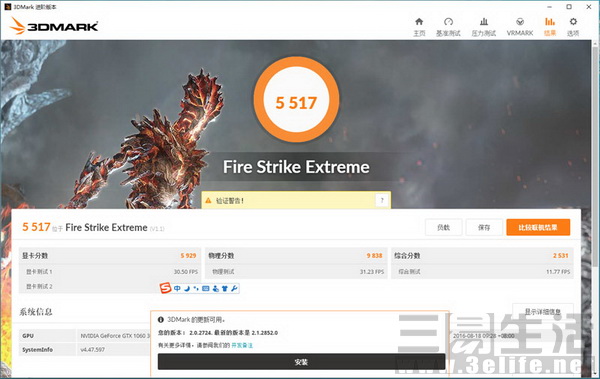600x379 pixels.
Task: Click the 显卡分数 graphics score 5 929
Action: (x=110, y=255)
